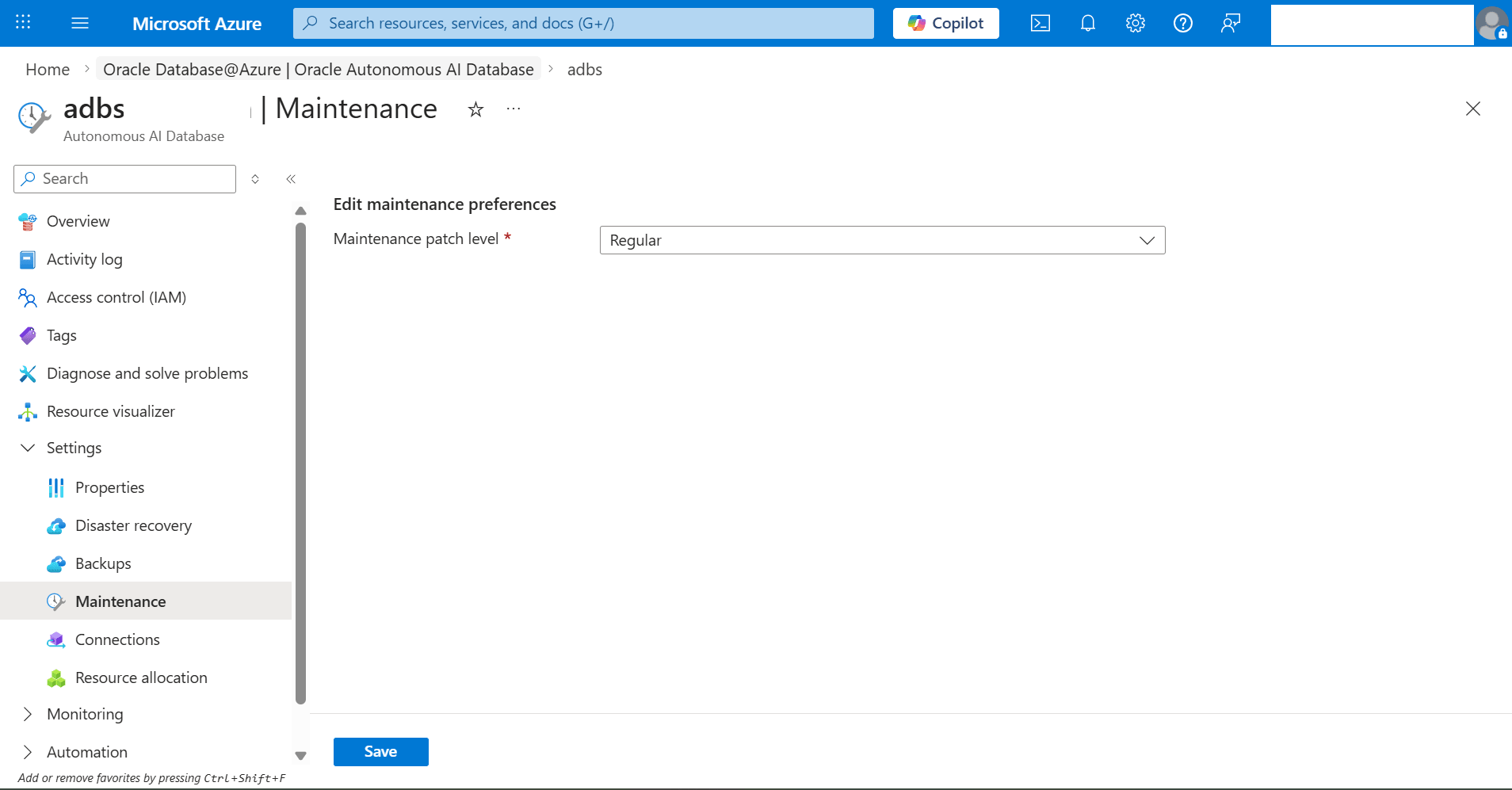The image size is (1512, 790).
Task: Click the Copilot logo icon
Action: tap(917, 23)
